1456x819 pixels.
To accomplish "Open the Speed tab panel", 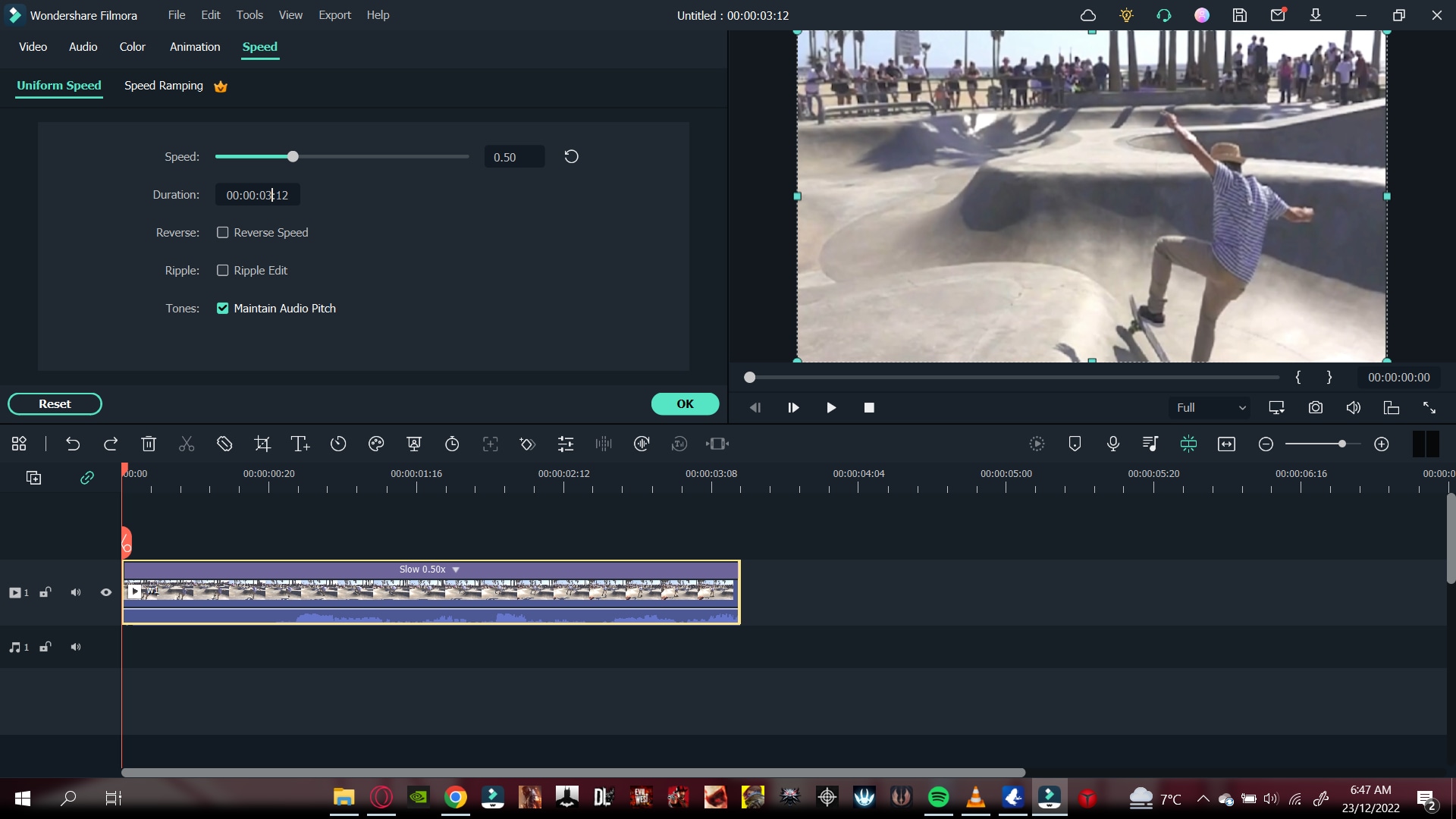I will coord(260,46).
